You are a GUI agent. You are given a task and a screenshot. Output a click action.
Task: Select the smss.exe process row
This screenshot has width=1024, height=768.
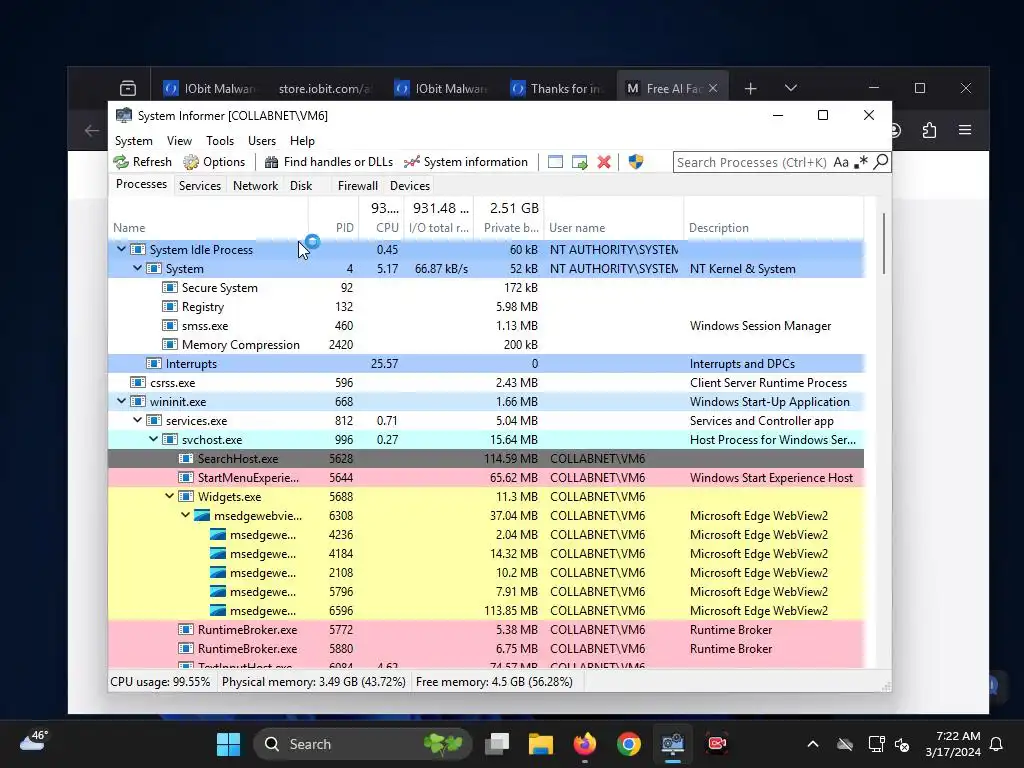487,325
